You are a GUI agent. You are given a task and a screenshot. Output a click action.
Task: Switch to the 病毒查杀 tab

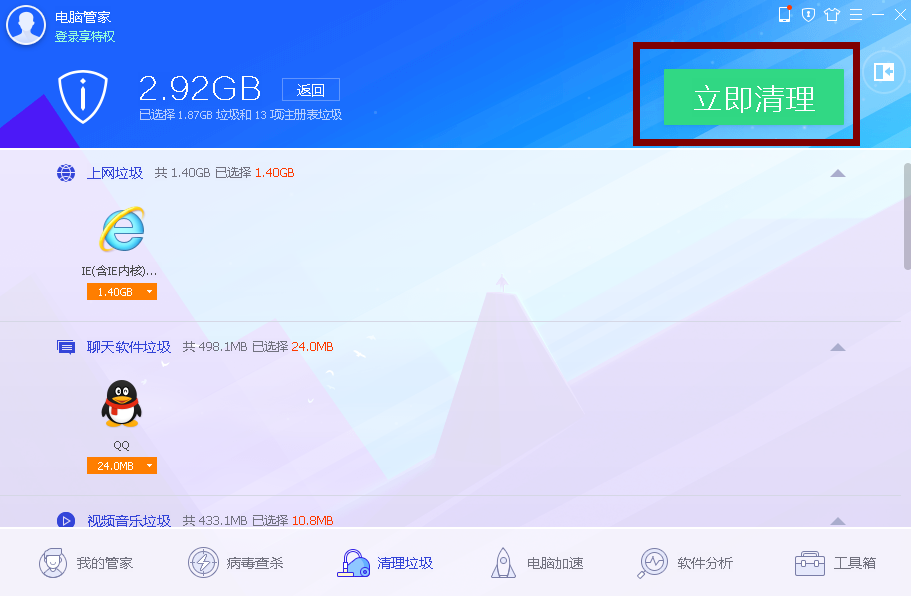pos(235,563)
